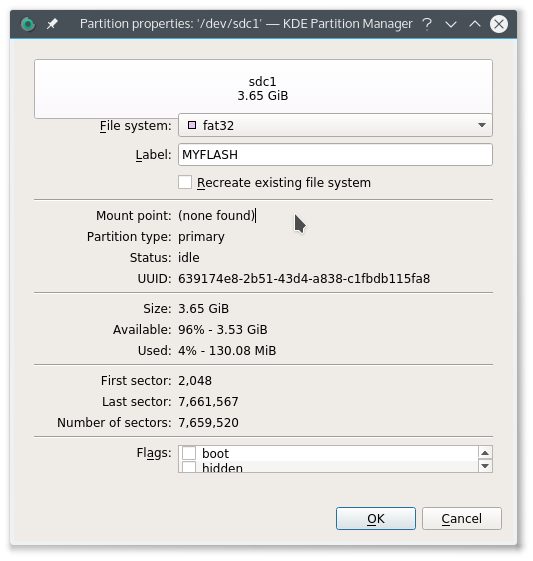Check the boot flag checkbox

[189, 453]
